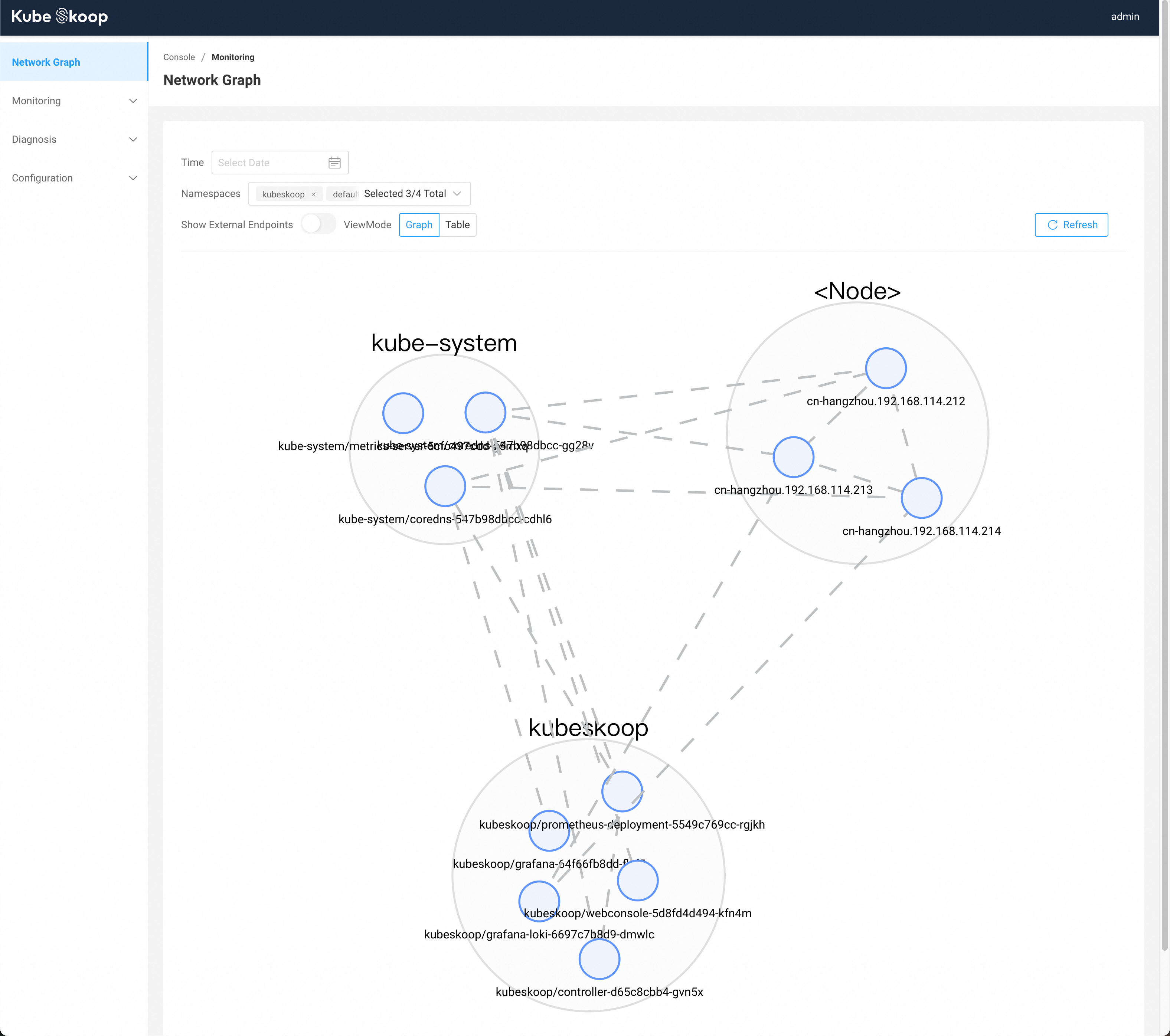
Task: Click the Diagnosis section icon
Action: click(133, 139)
